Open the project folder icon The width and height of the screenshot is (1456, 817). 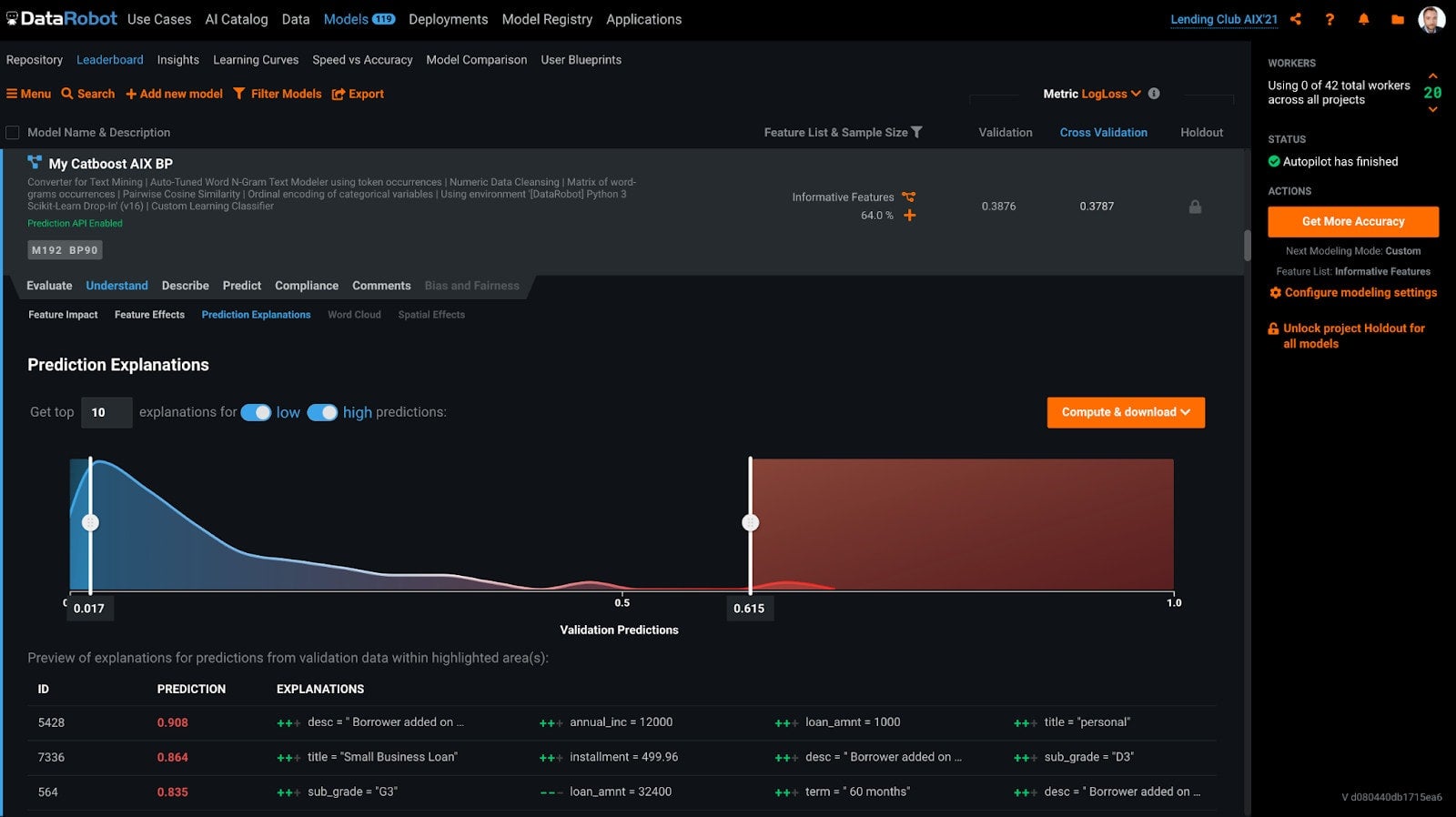(1398, 19)
